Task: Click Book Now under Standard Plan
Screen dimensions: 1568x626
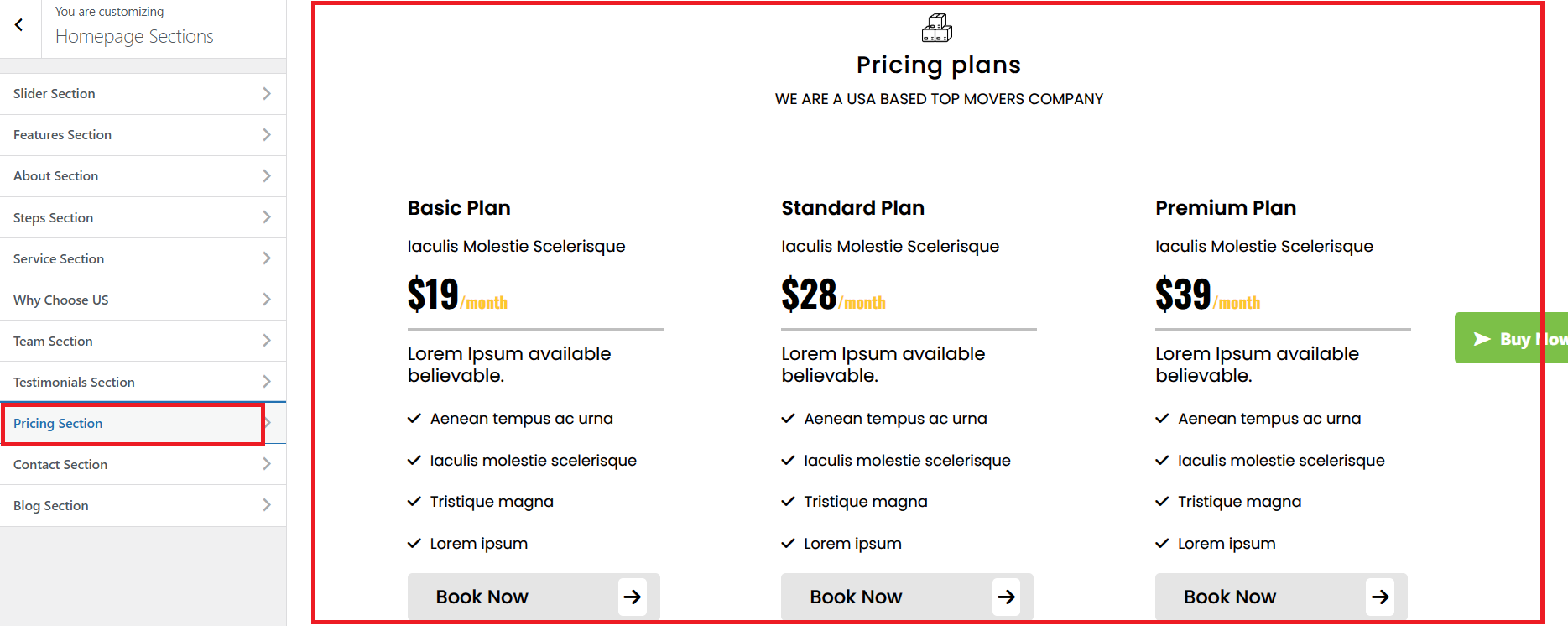Action: pos(856,597)
